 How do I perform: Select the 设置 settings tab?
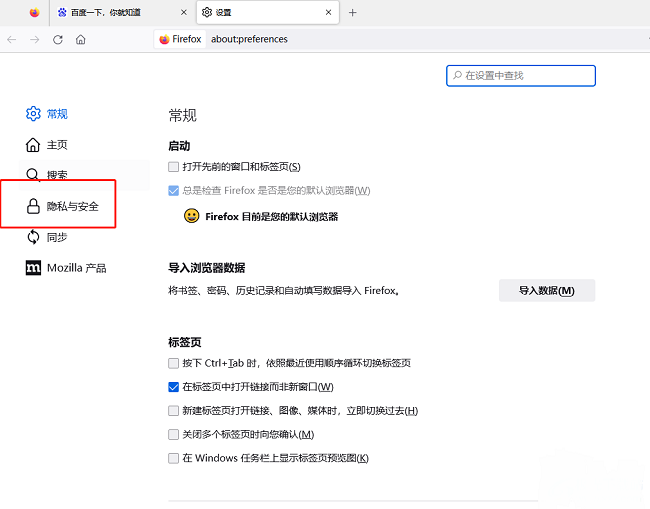268,12
